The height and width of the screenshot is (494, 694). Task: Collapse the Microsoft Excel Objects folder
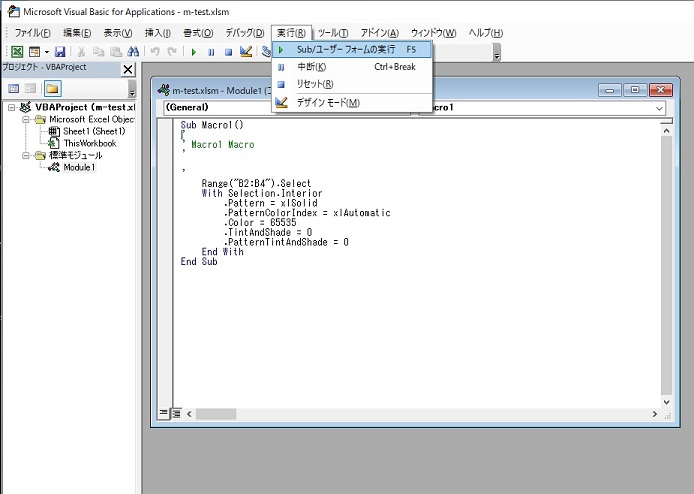click(26, 119)
